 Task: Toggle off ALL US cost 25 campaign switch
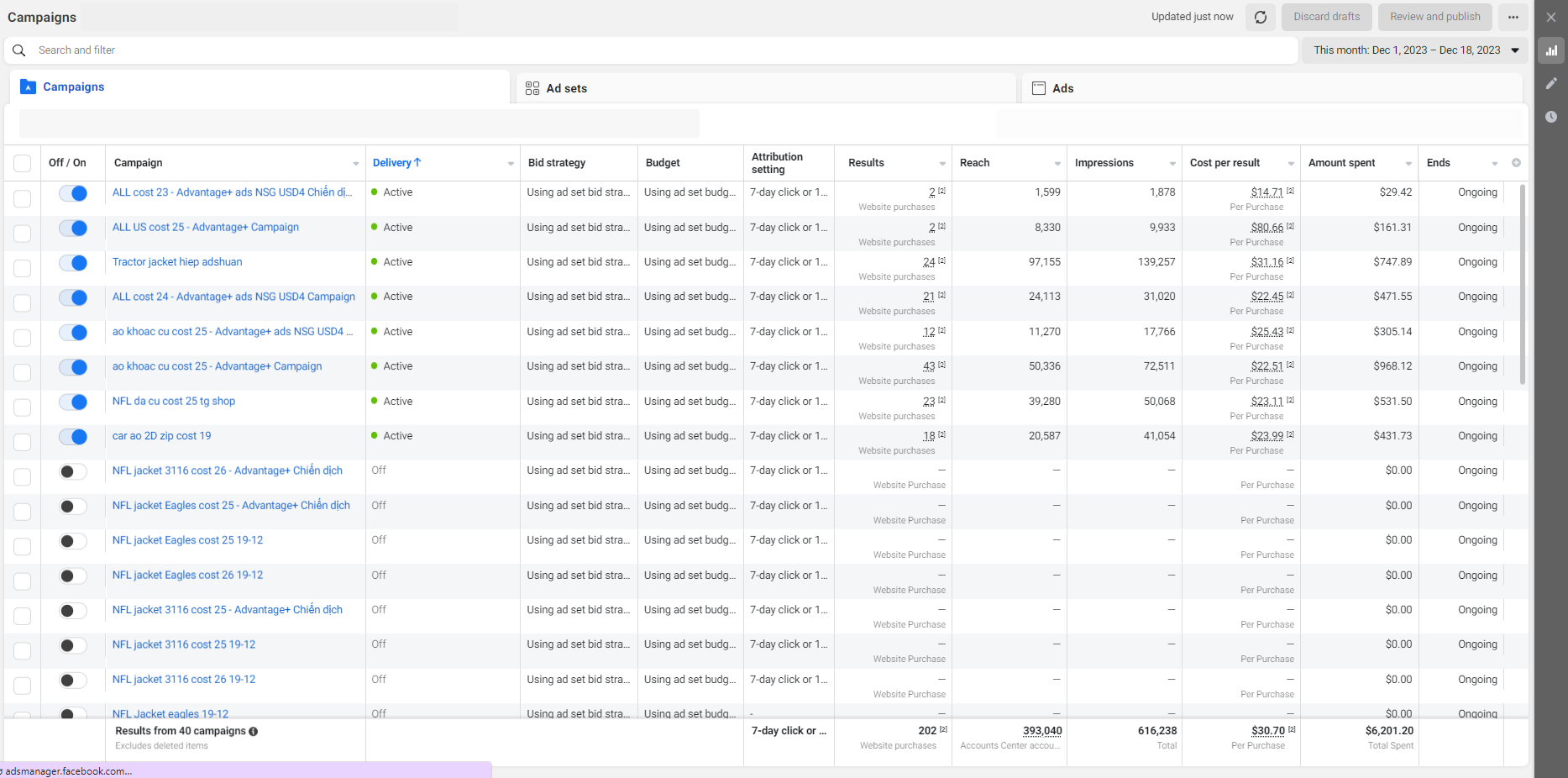(x=73, y=228)
